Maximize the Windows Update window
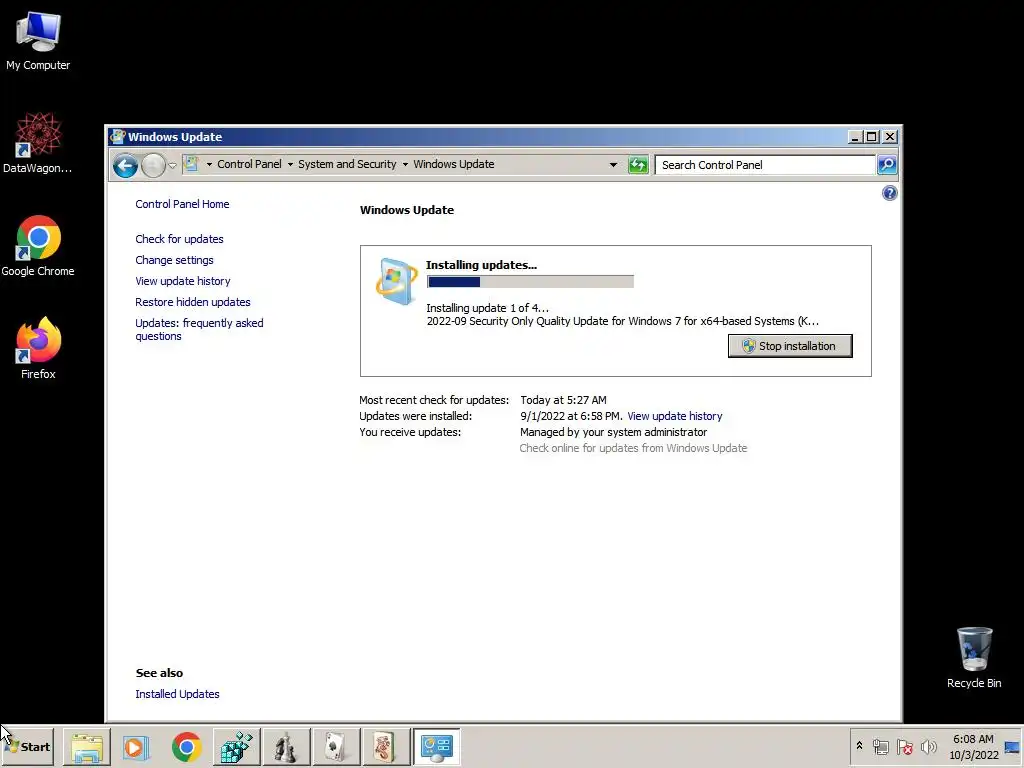This screenshot has width=1024, height=768. click(x=871, y=136)
